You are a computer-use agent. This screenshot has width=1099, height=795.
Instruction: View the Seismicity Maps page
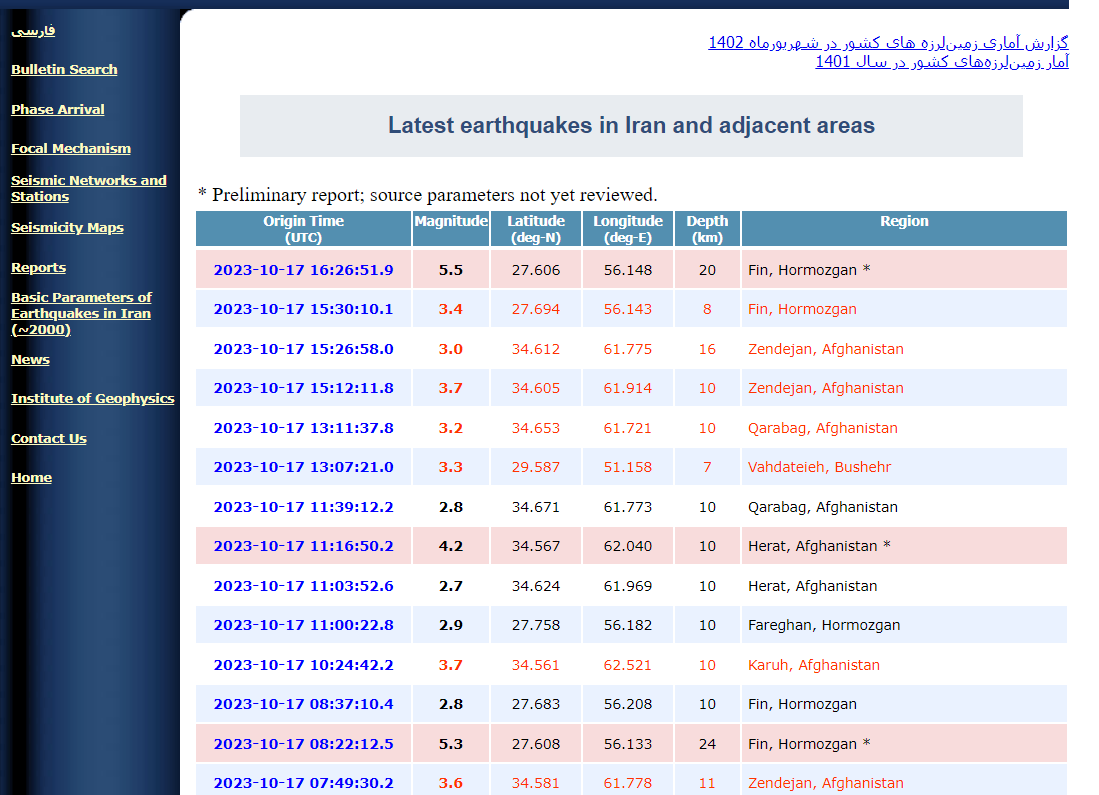[x=67, y=227]
